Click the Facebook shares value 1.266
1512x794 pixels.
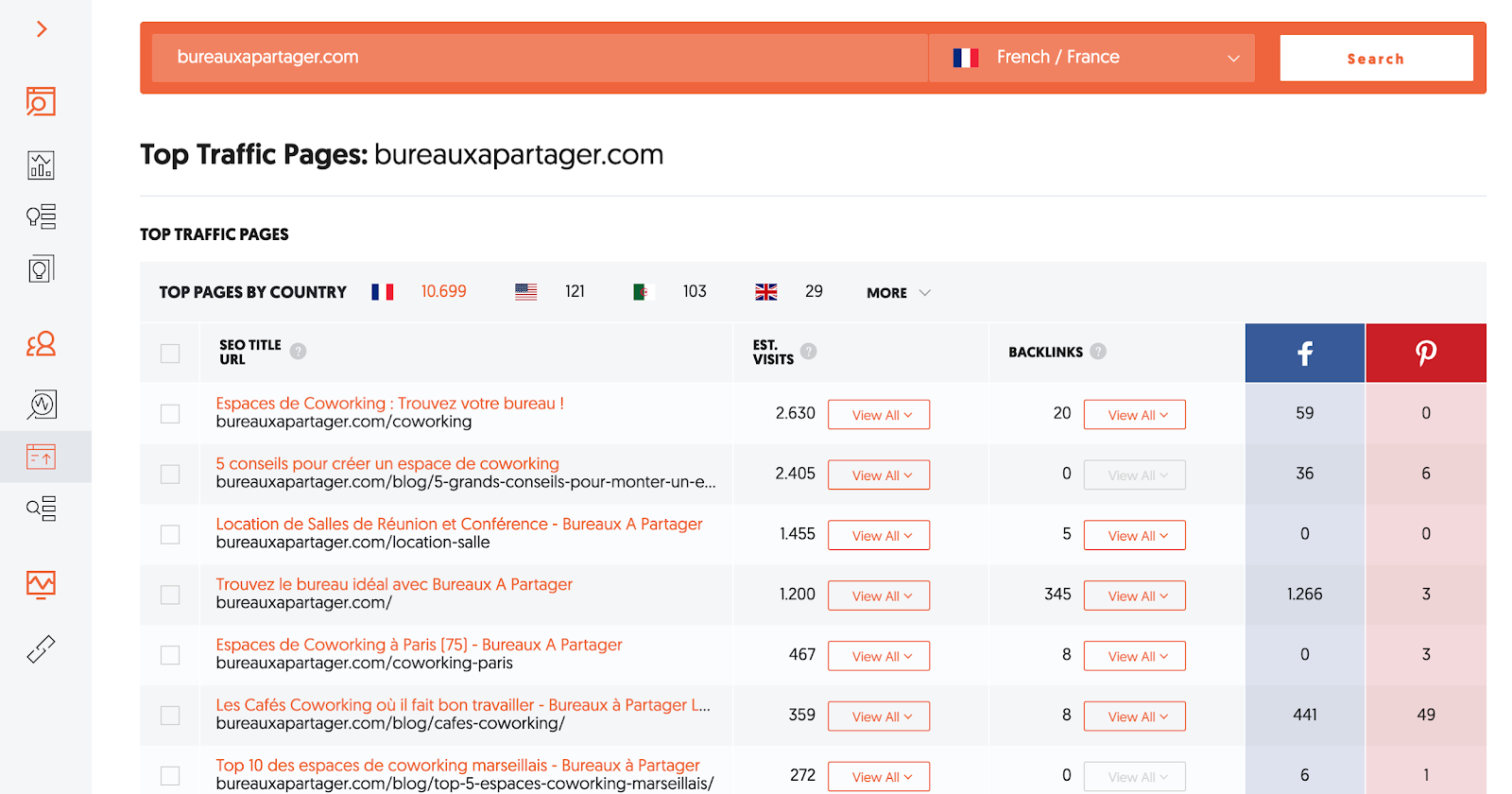tap(1304, 595)
